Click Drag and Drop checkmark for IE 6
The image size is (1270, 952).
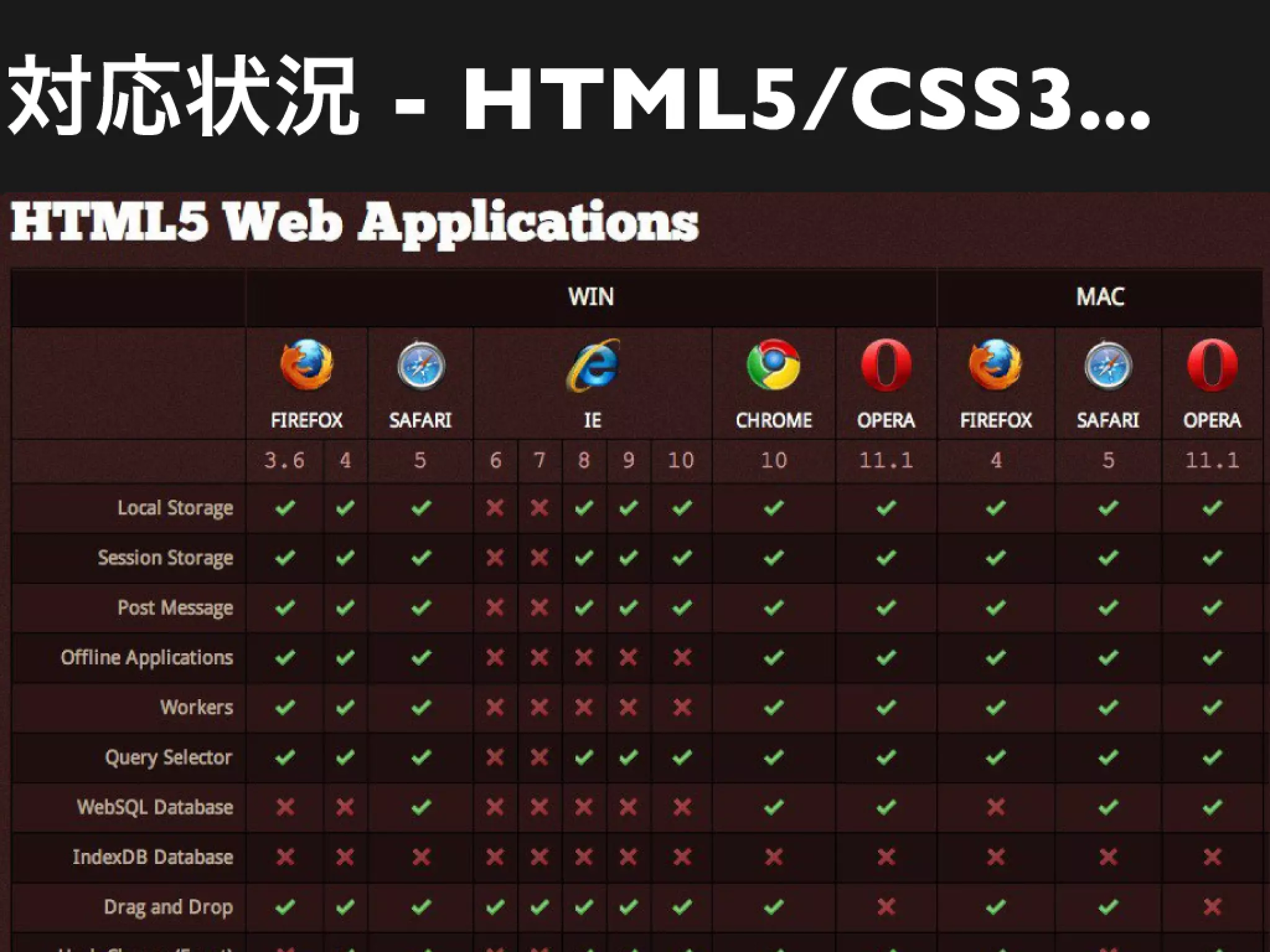(x=495, y=907)
